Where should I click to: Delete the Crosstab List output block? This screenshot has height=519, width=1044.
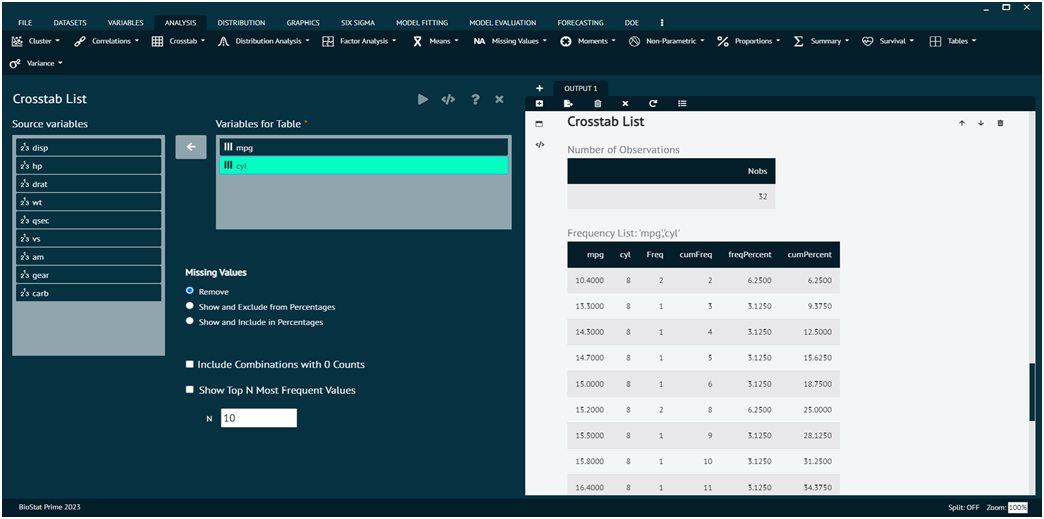pos(1000,123)
